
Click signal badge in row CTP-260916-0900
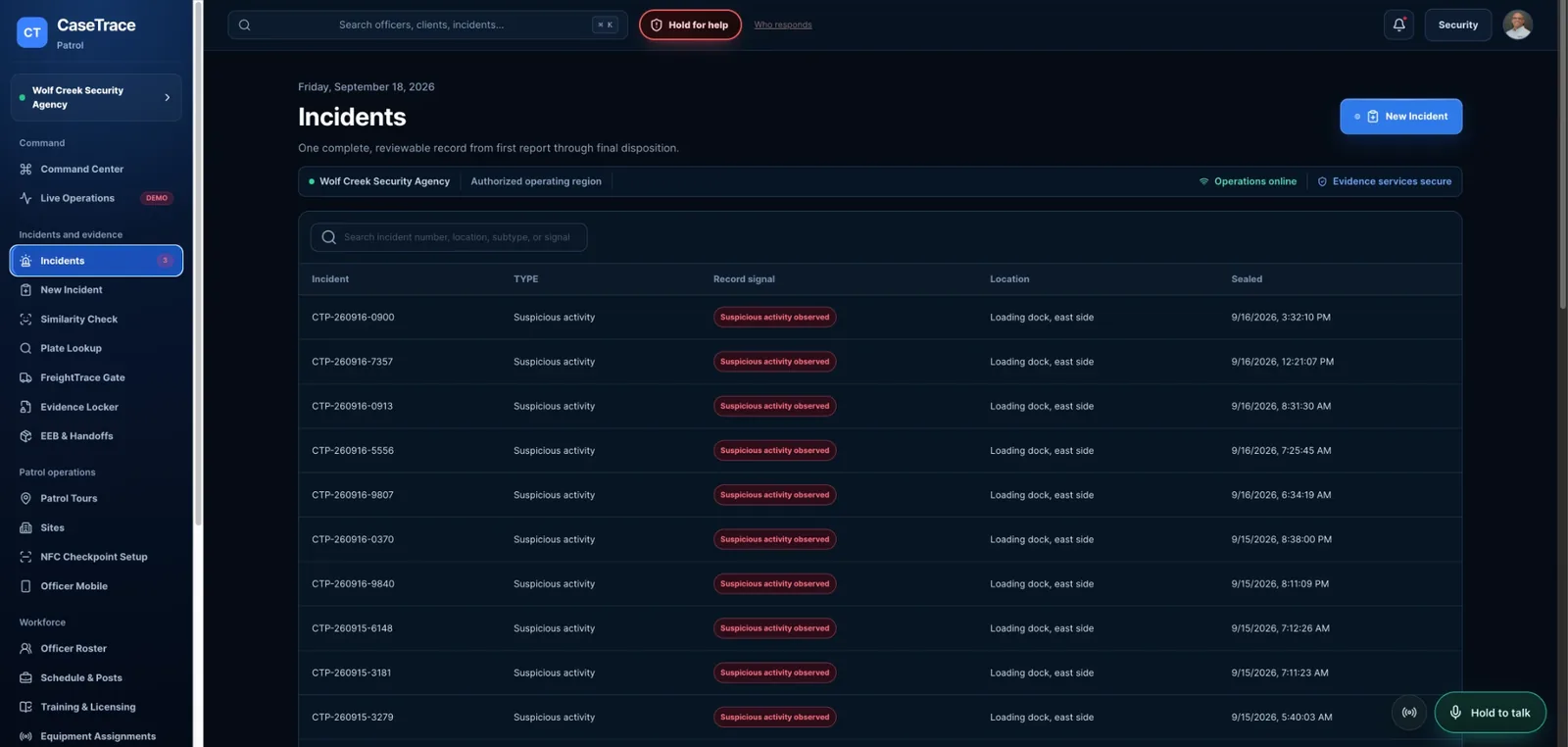click(x=774, y=318)
